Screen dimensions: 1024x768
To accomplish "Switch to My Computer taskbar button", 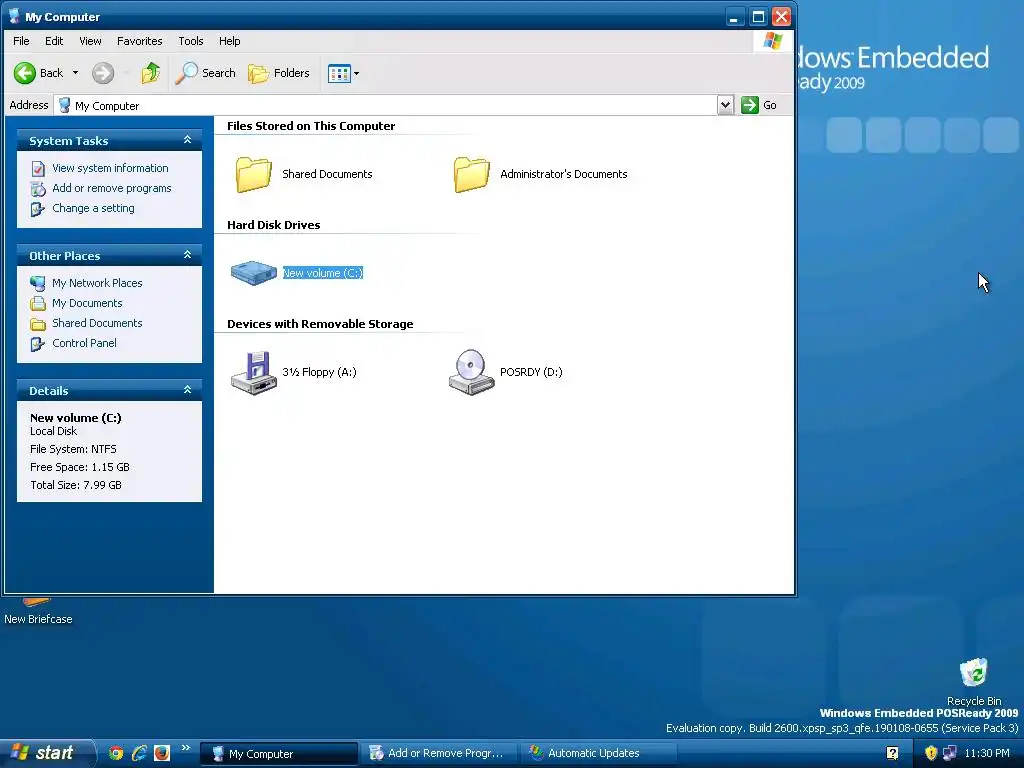I will pos(279,754).
